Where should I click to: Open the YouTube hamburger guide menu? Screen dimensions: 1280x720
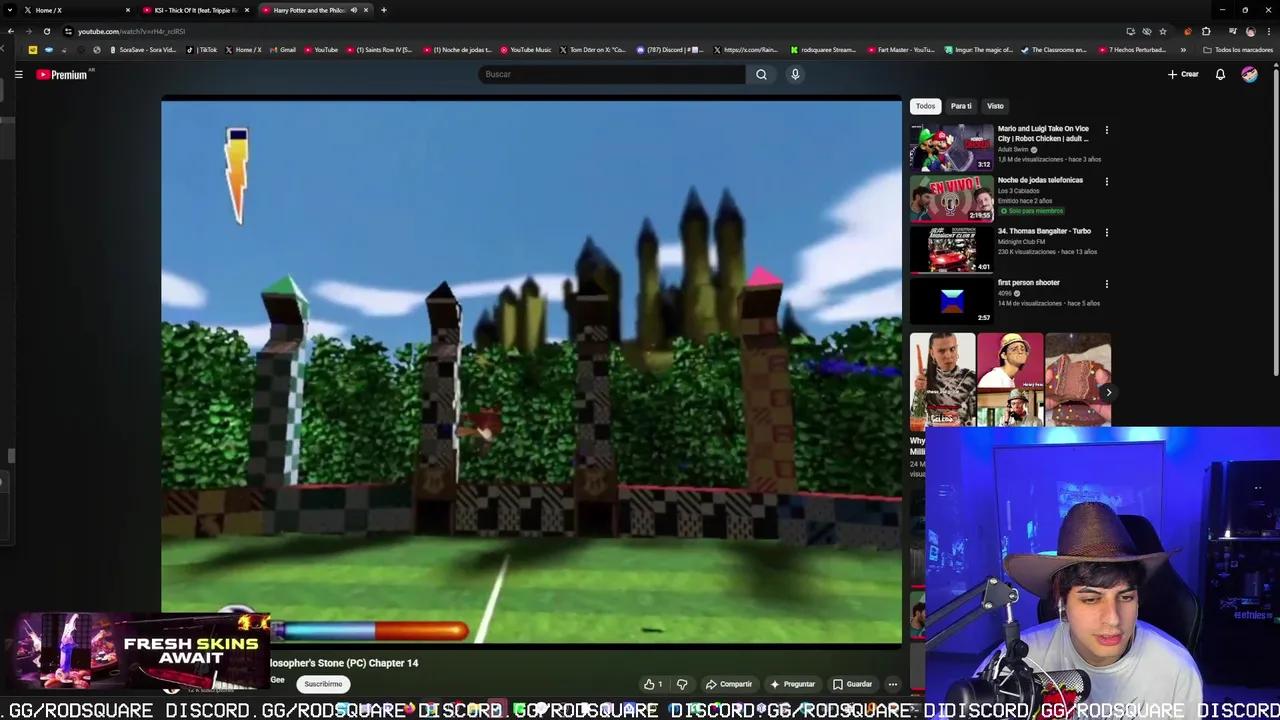click(18, 74)
